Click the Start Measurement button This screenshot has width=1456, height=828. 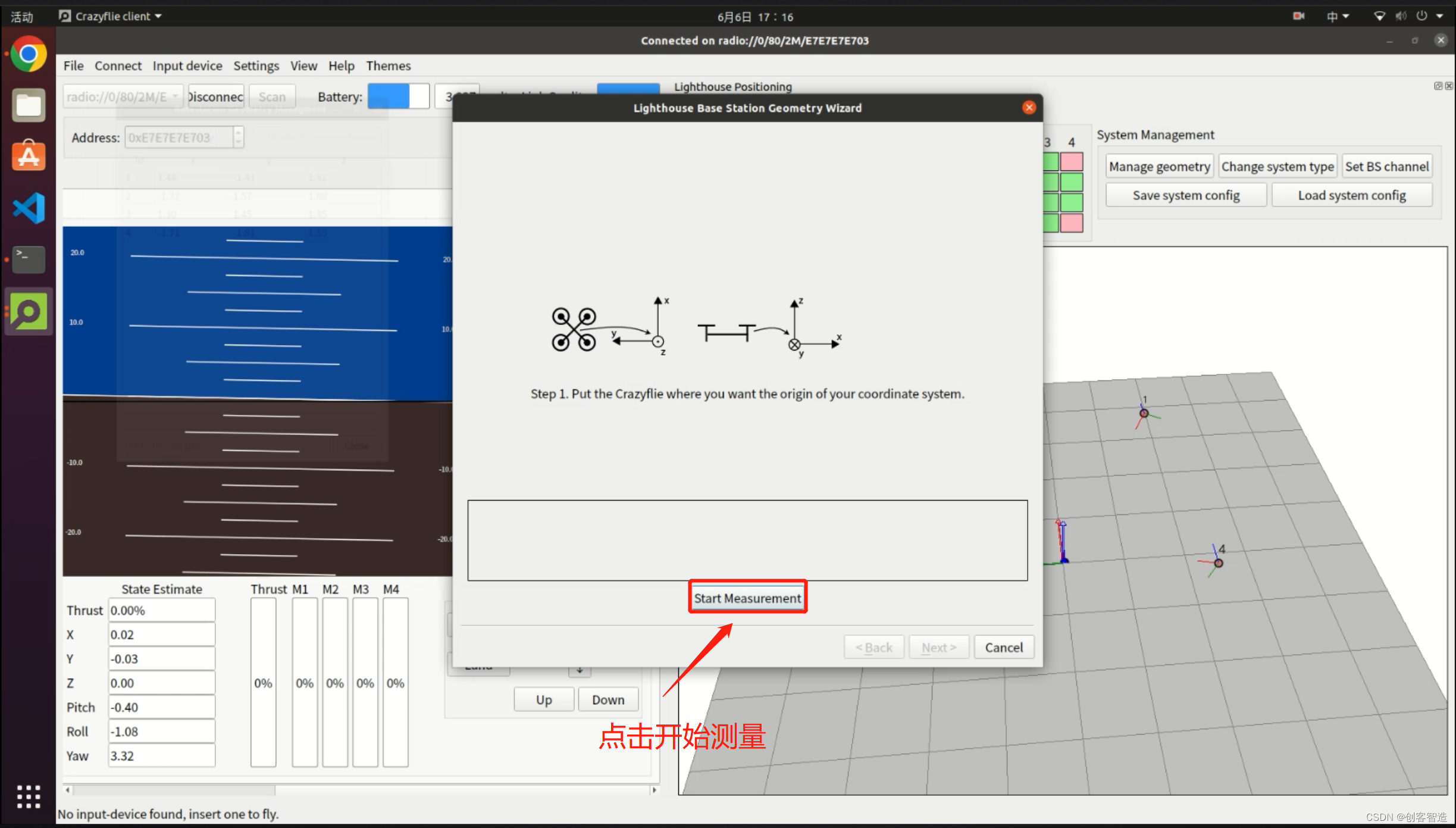[x=747, y=598]
